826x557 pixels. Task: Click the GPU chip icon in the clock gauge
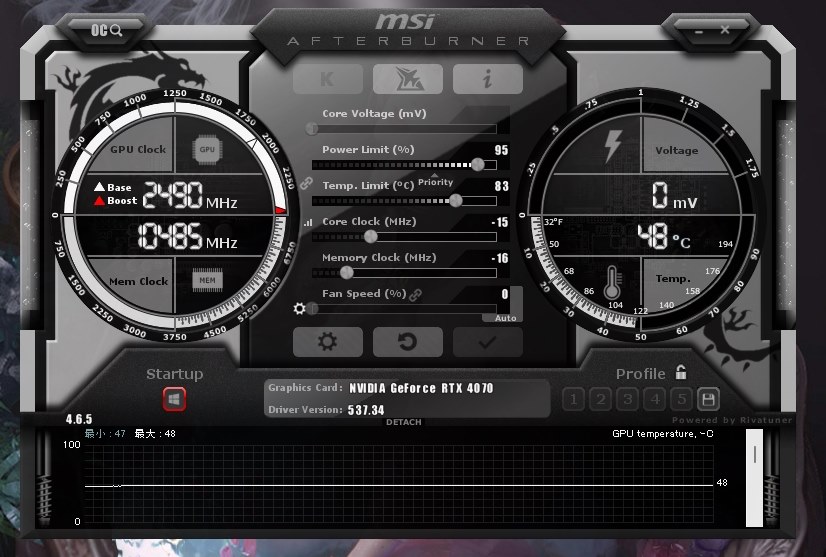pos(207,150)
